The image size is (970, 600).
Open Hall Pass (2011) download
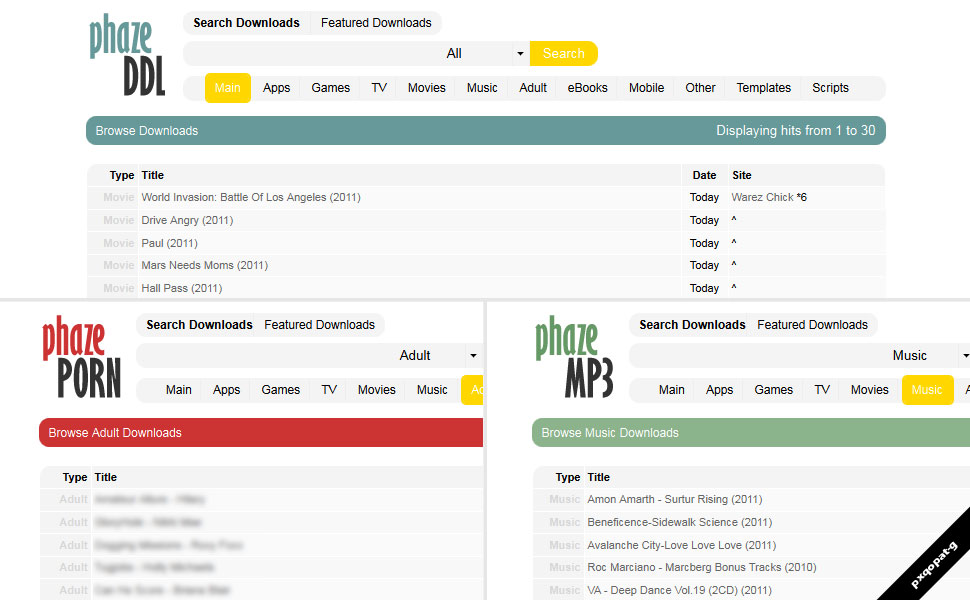point(181,288)
